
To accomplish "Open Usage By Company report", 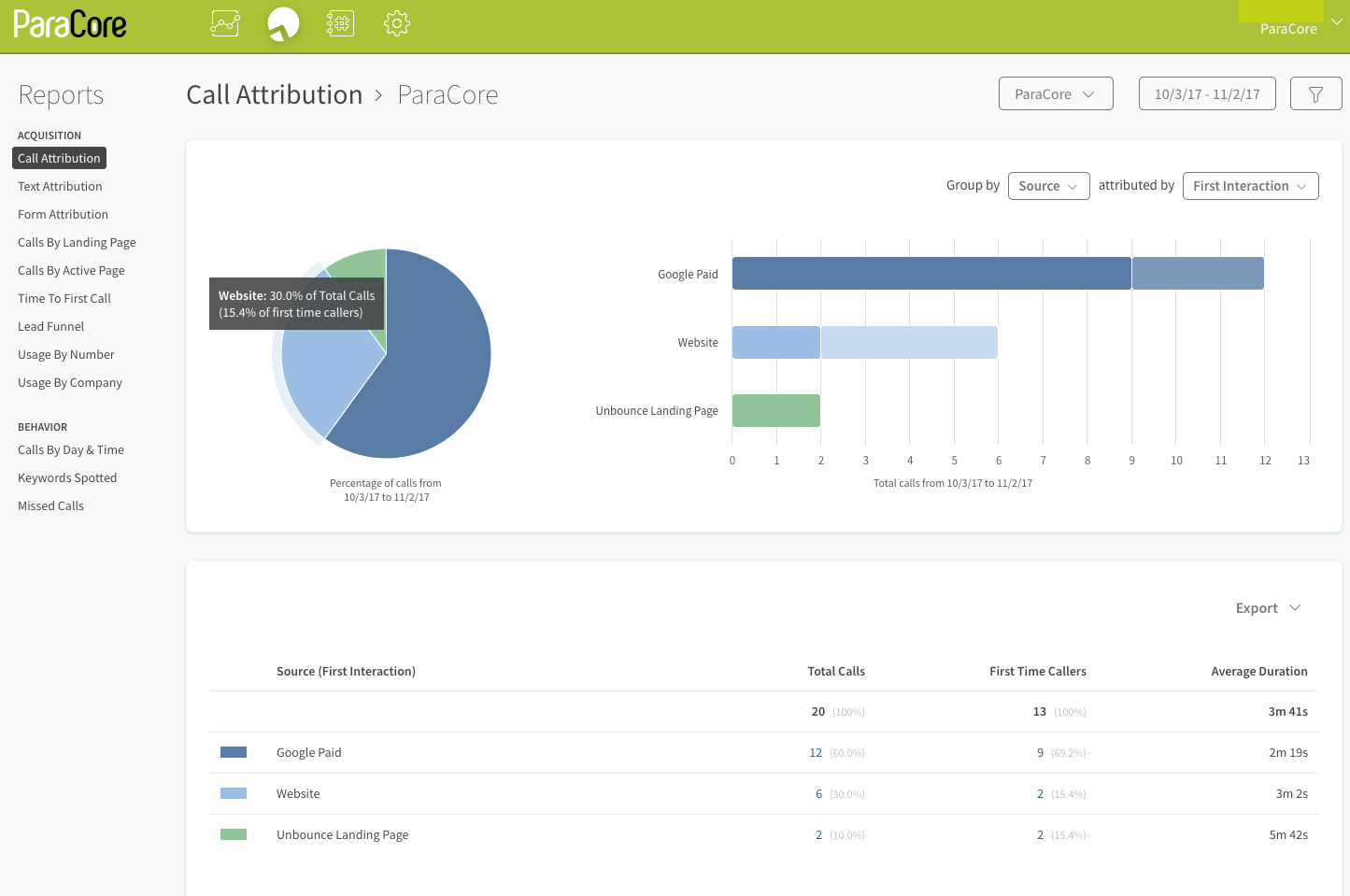I will 70,382.
